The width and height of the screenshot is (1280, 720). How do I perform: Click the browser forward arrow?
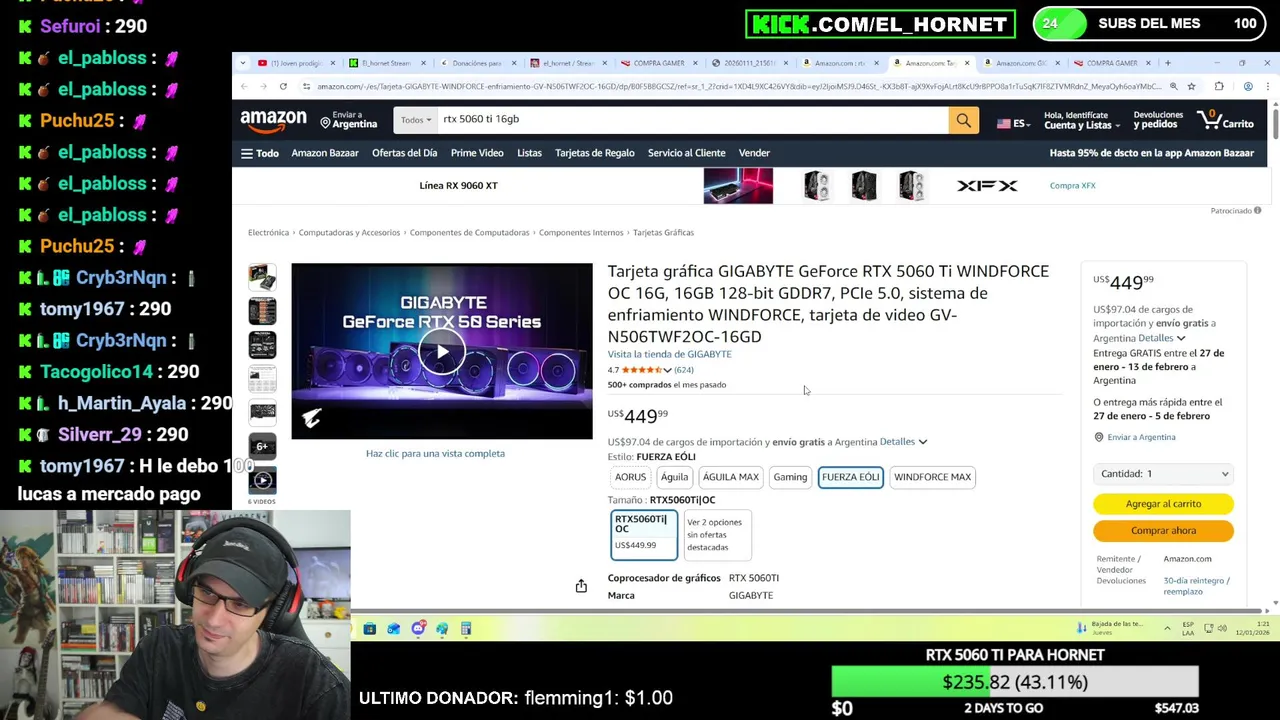coord(263,87)
